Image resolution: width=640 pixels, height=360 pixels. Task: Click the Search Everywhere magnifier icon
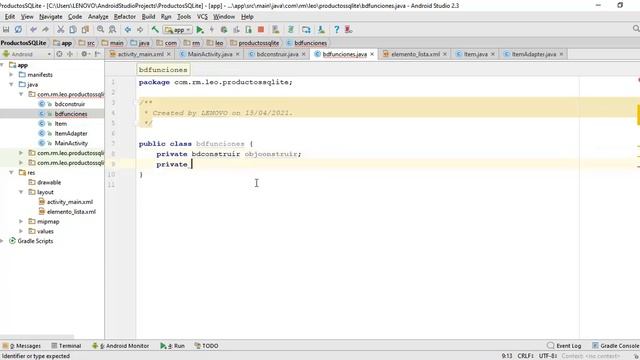click(x=636, y=29)
